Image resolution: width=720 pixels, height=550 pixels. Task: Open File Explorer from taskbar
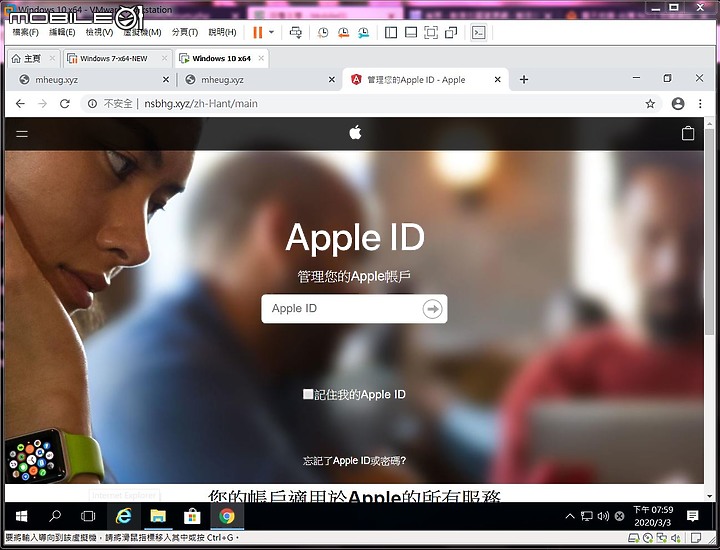(x=158, y=516)
